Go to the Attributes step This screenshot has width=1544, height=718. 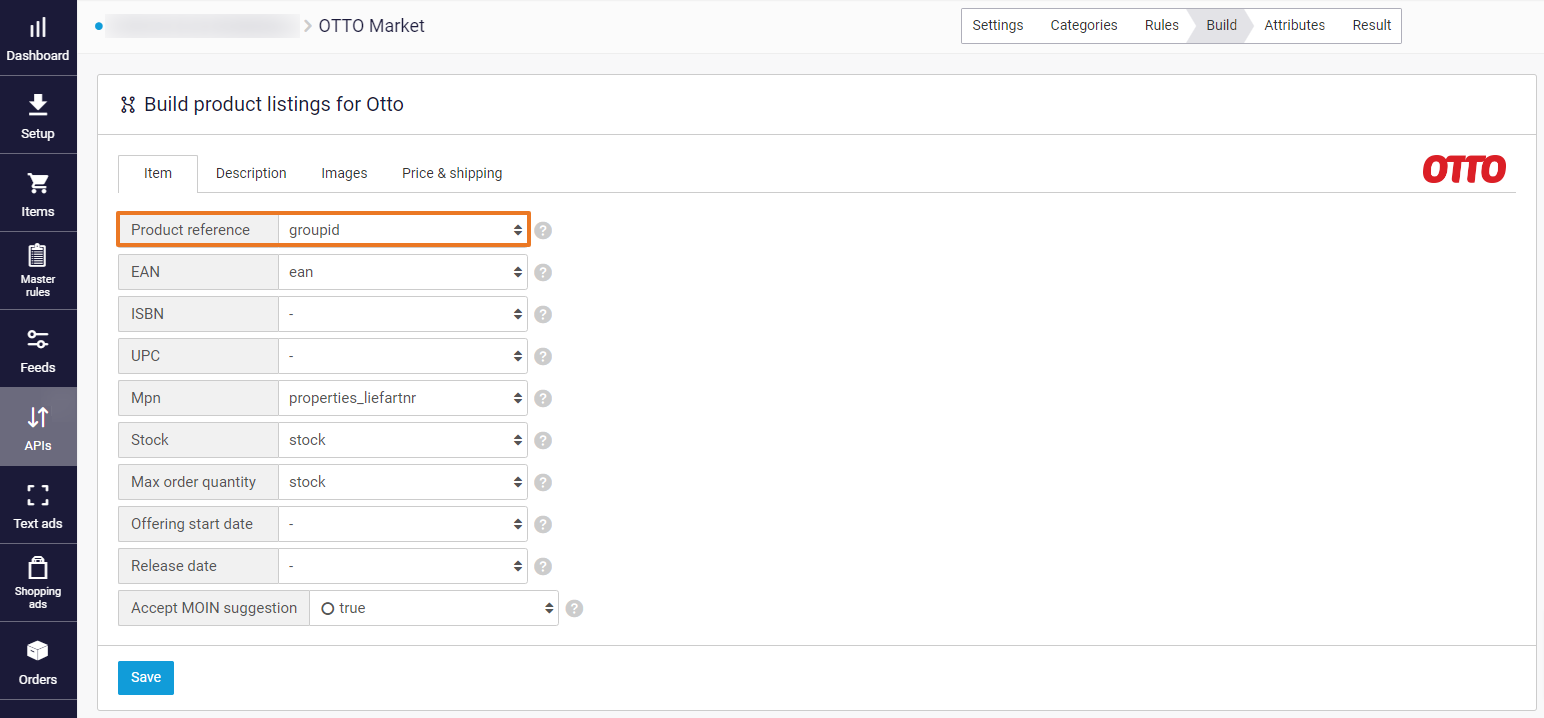pyautogui.click(x=1294, y=26)
